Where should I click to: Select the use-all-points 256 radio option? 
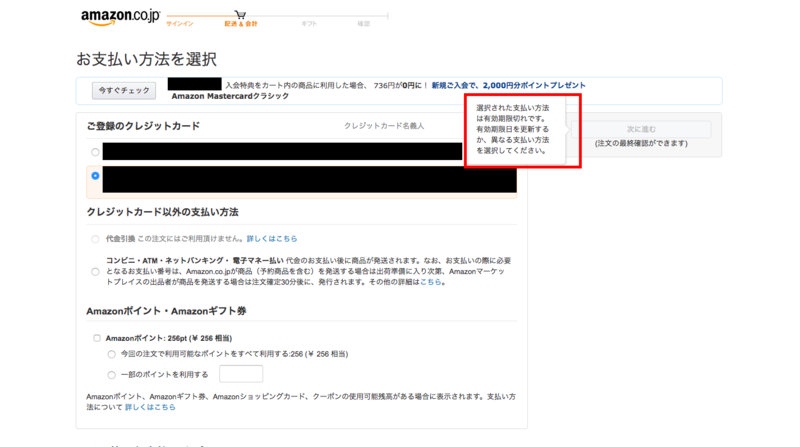[x=111, y=354]
